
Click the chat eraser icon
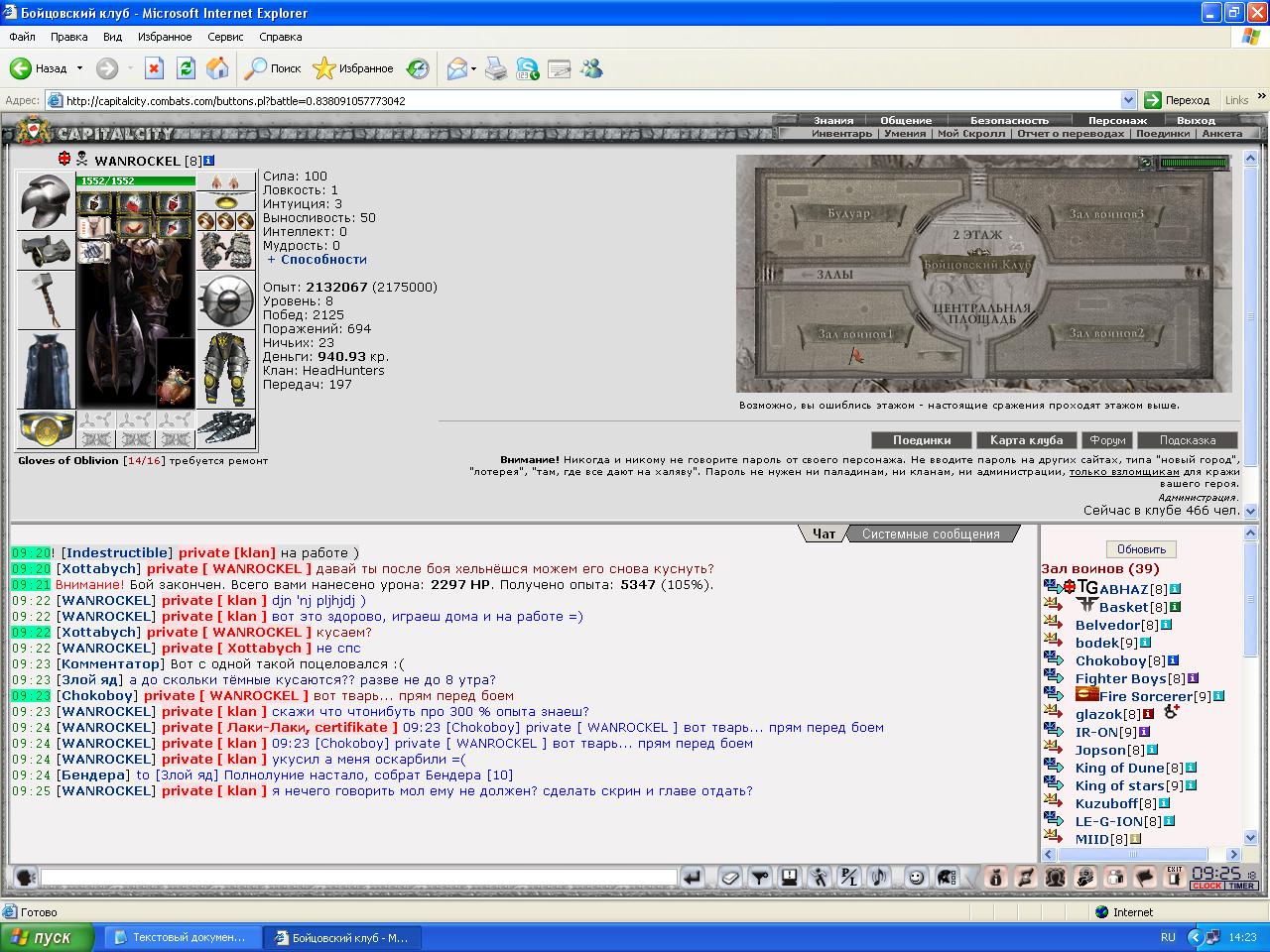tap(730, 877)
